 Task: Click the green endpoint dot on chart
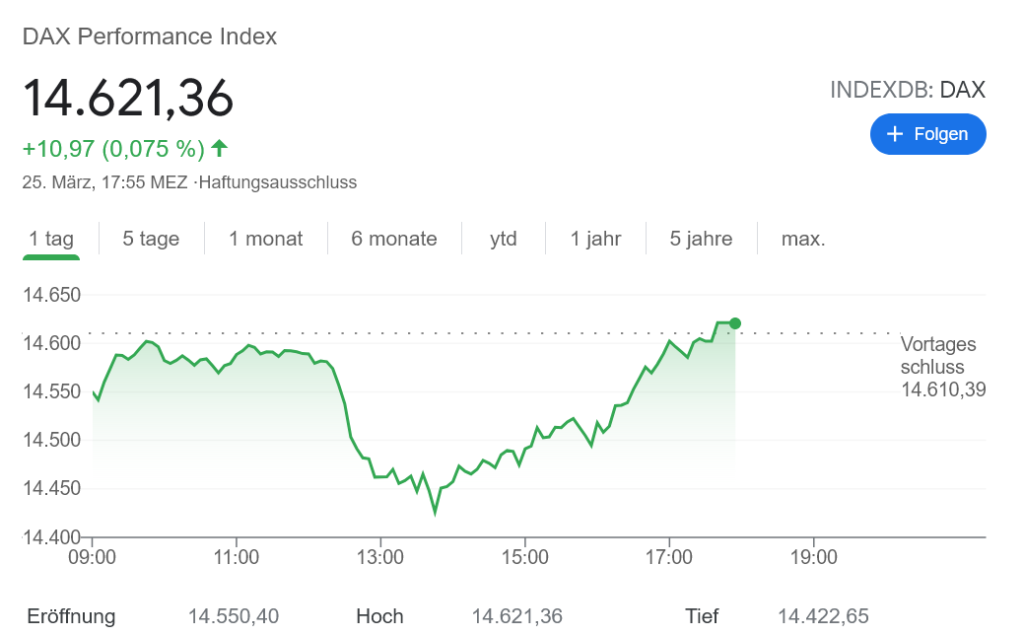pos(736,323)
